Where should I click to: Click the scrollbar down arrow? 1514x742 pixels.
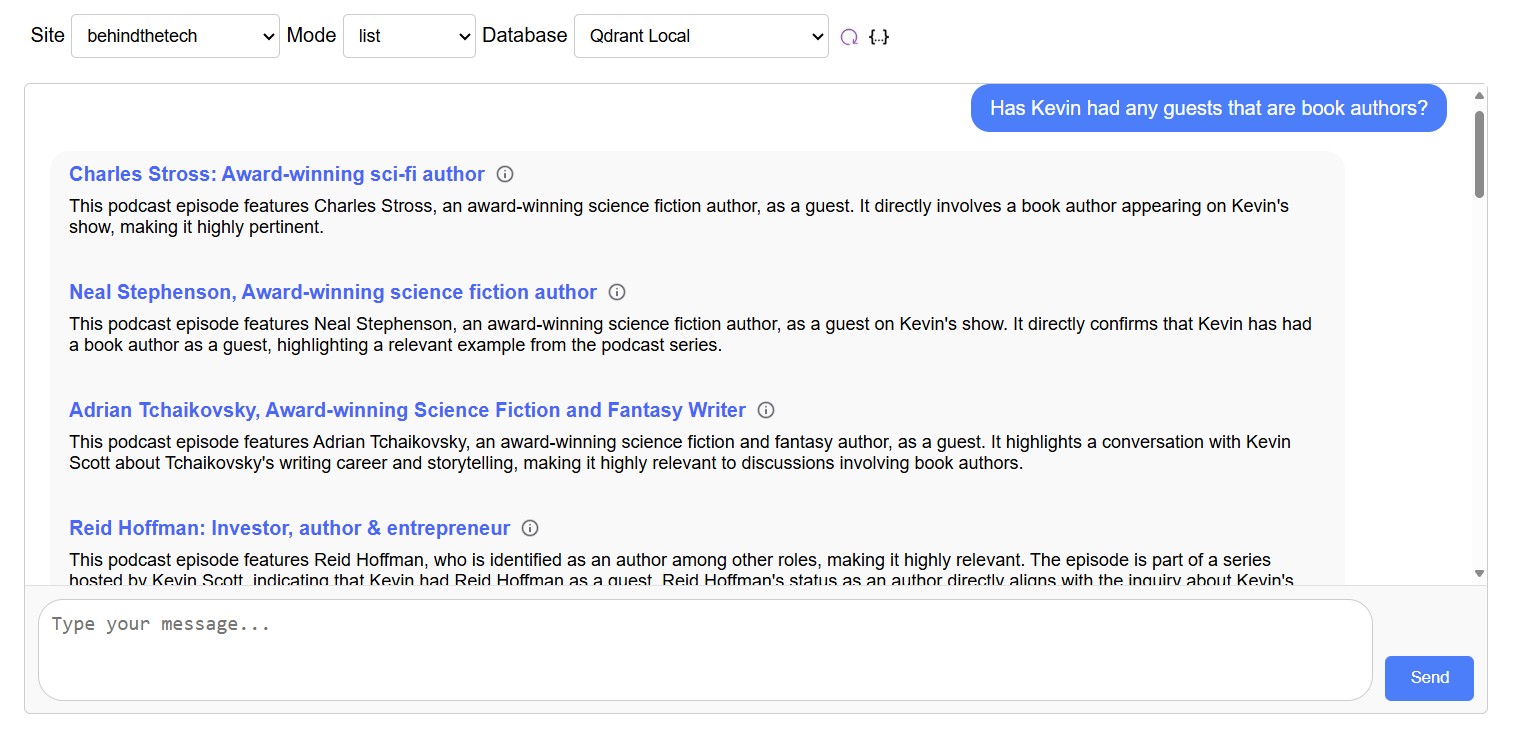(1479, 573)
